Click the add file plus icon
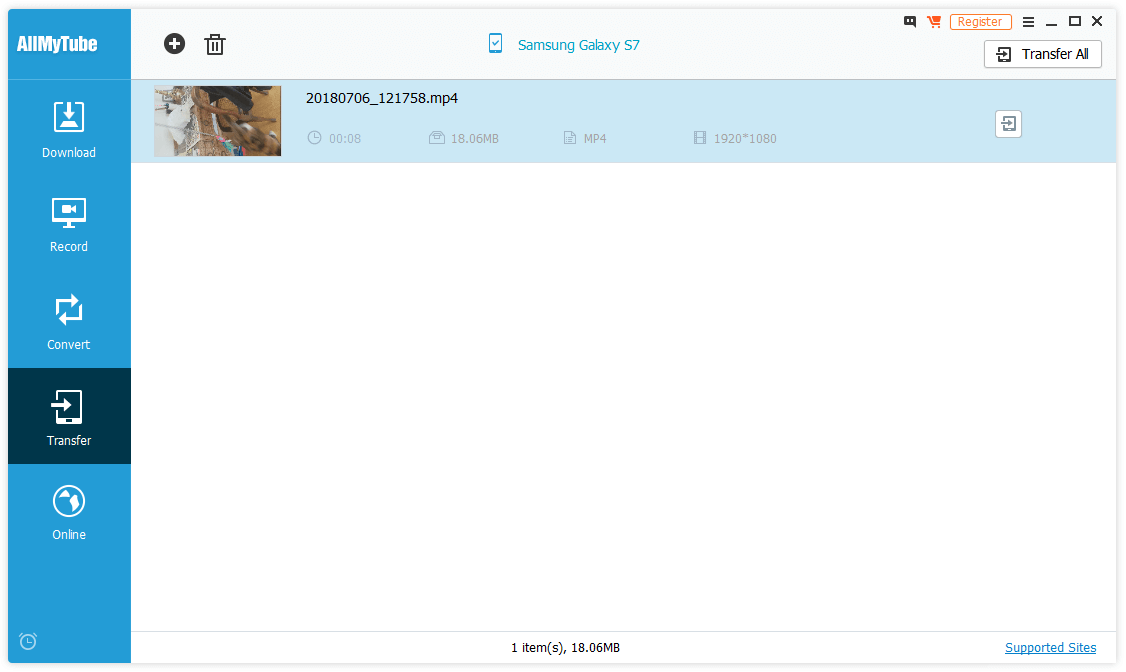This screenshot has width=1126, height=672. tap(174, 44)
